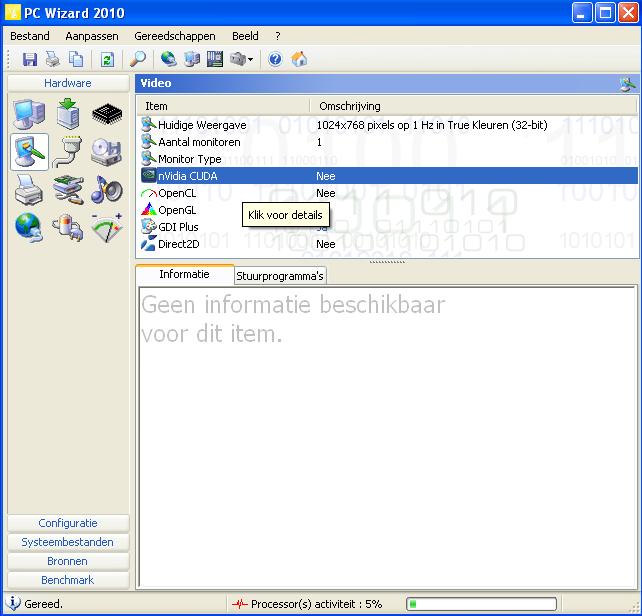Expand the Configuratie sidebar section

point(68,523)
